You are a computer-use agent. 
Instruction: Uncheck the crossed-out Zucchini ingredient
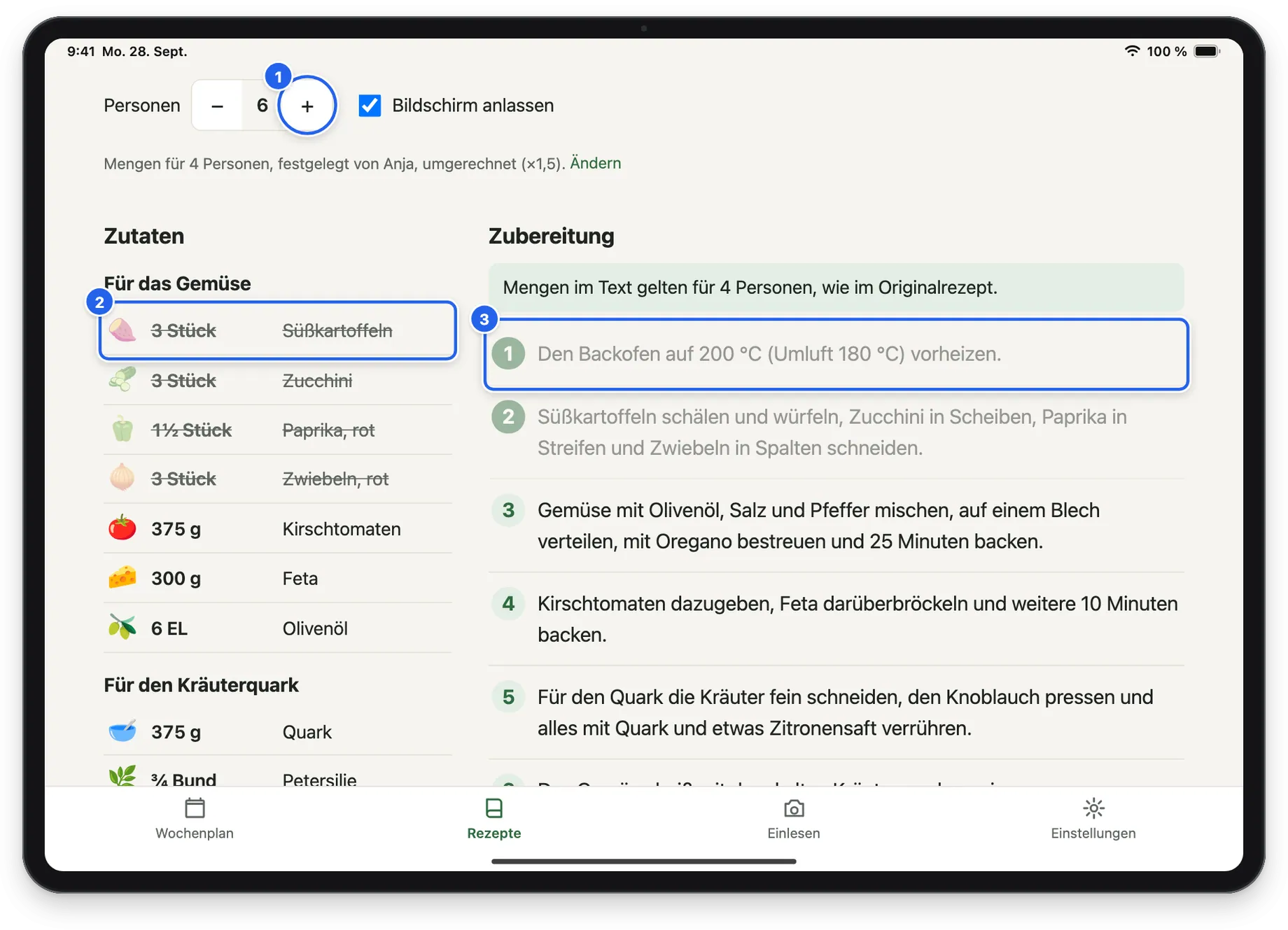click(278, 381)
